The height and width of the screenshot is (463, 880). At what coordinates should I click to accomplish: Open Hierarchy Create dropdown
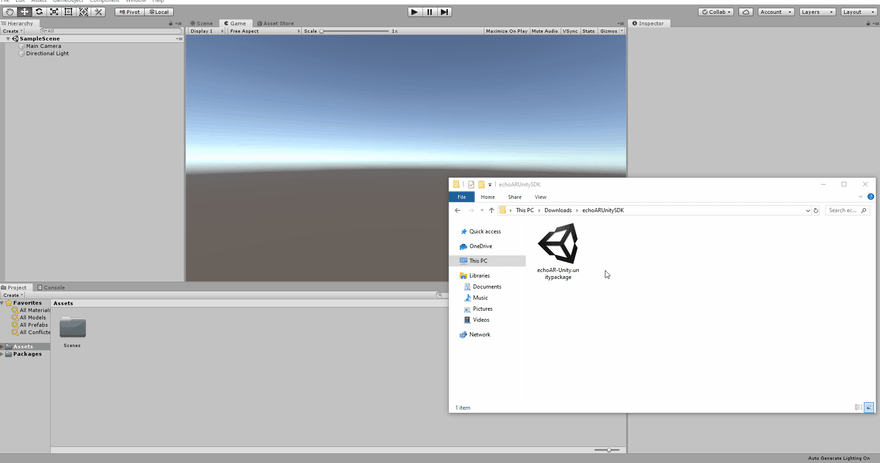point(12,31)
